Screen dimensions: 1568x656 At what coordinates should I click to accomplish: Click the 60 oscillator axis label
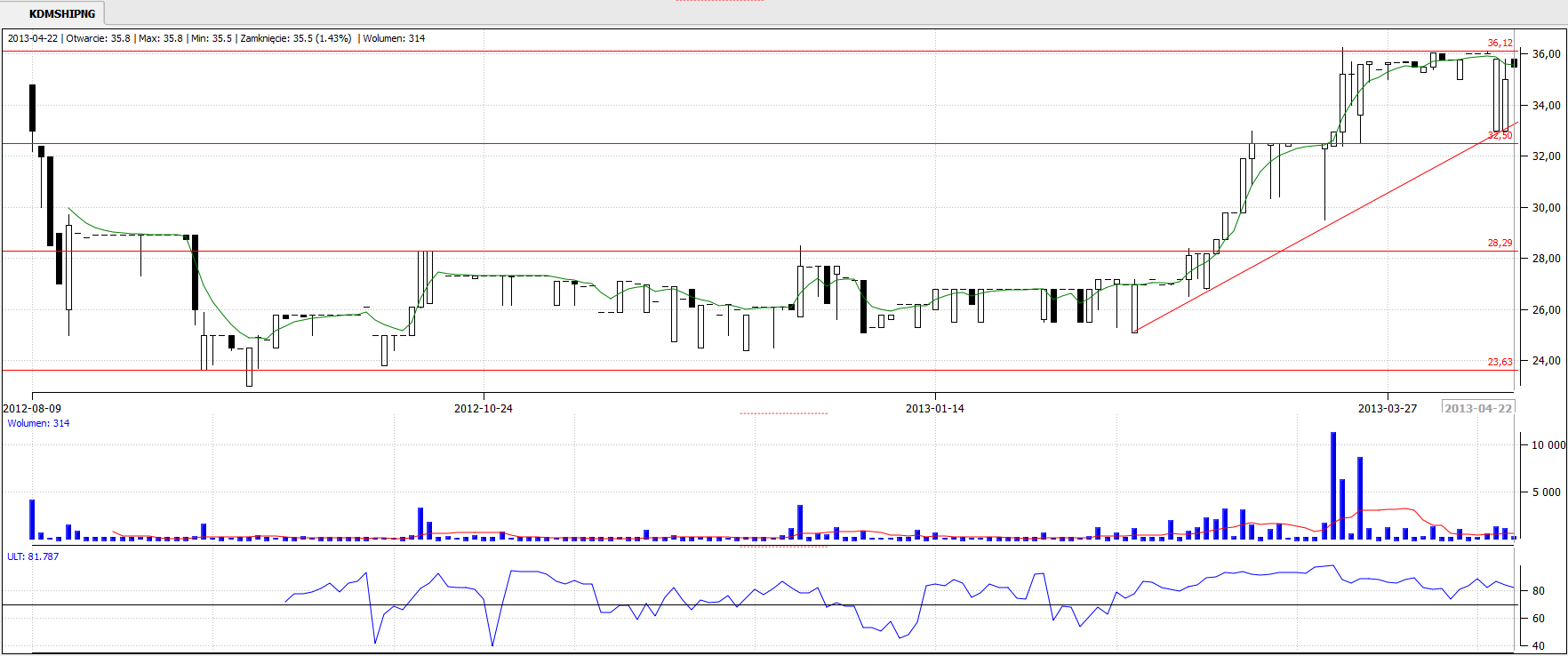[x=1538, y=619]
